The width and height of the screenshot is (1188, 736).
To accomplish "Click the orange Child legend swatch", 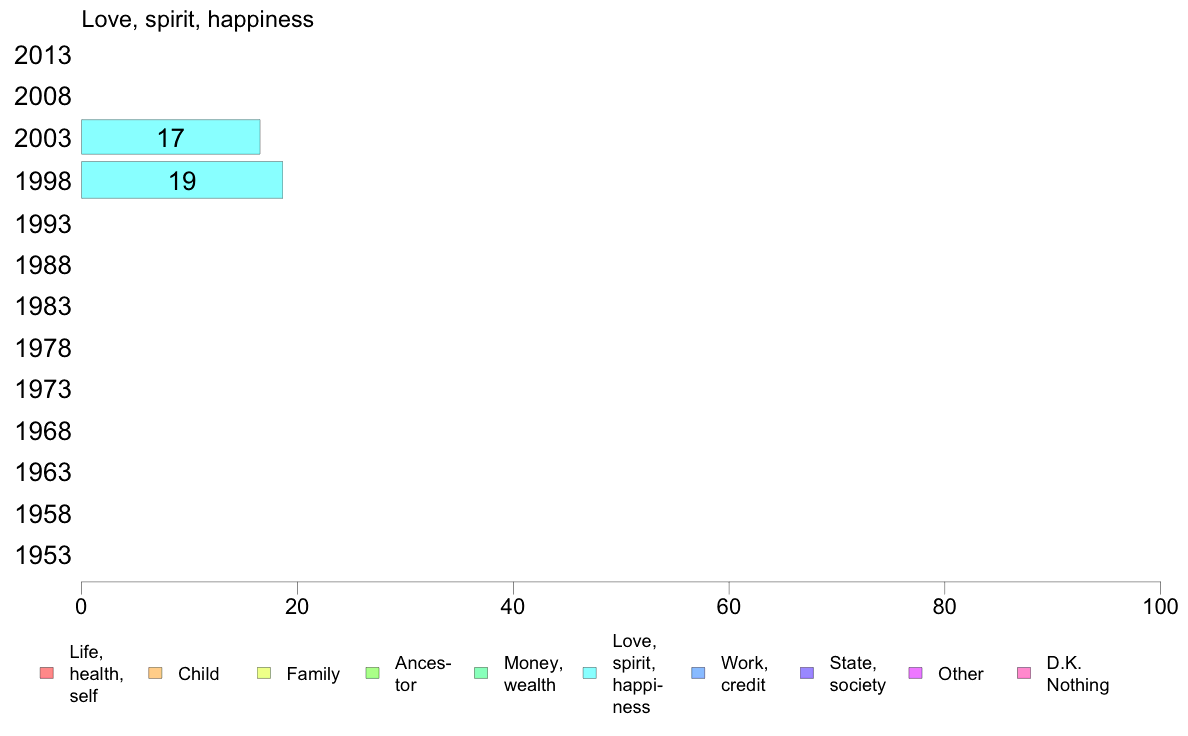I will pyautogui.click(x=155, y=673).
